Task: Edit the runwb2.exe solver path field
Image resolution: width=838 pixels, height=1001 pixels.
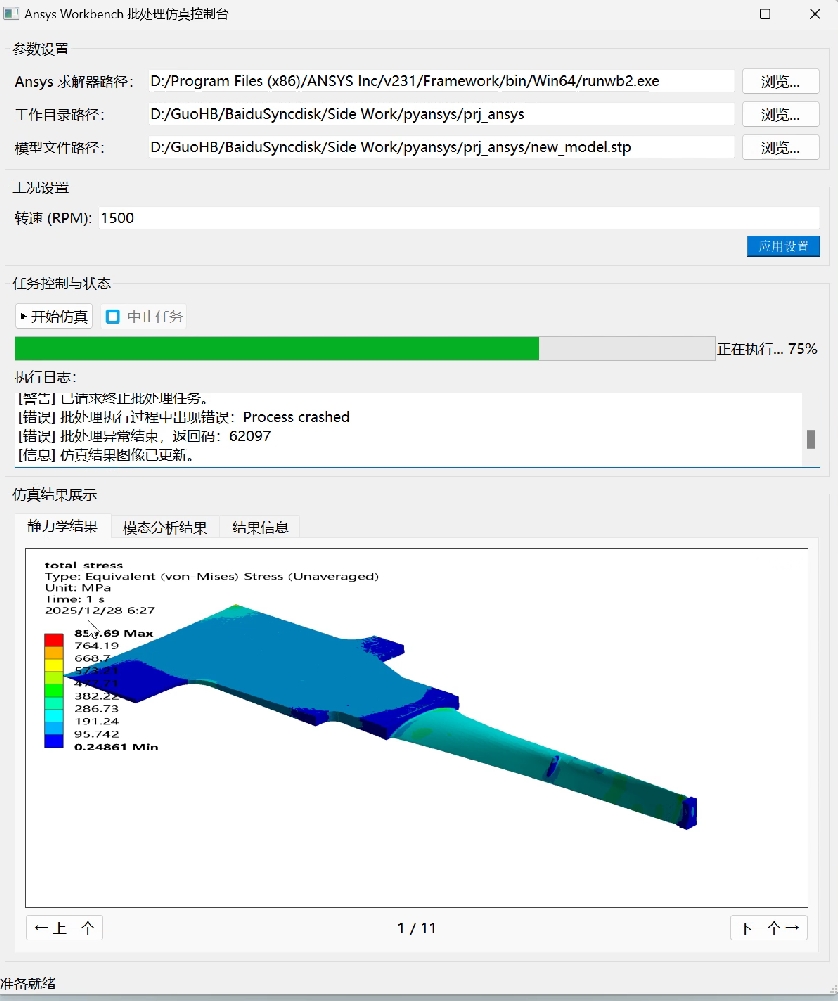Action: pos(441,81)
